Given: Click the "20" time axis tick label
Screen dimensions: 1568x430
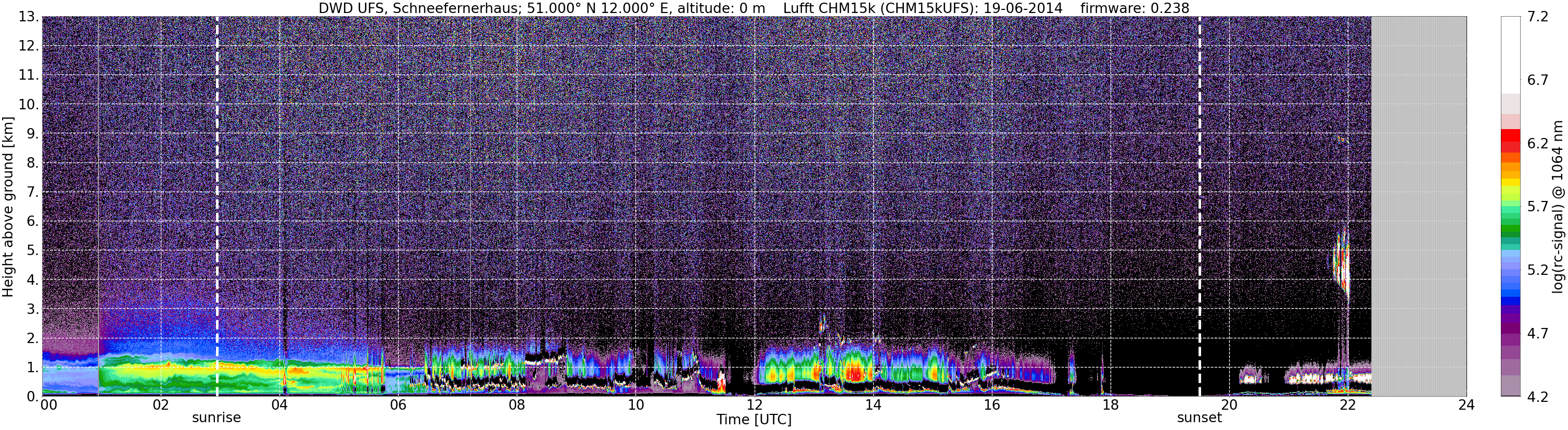Looking at the screenshot, I should [x=1229, y=406].
